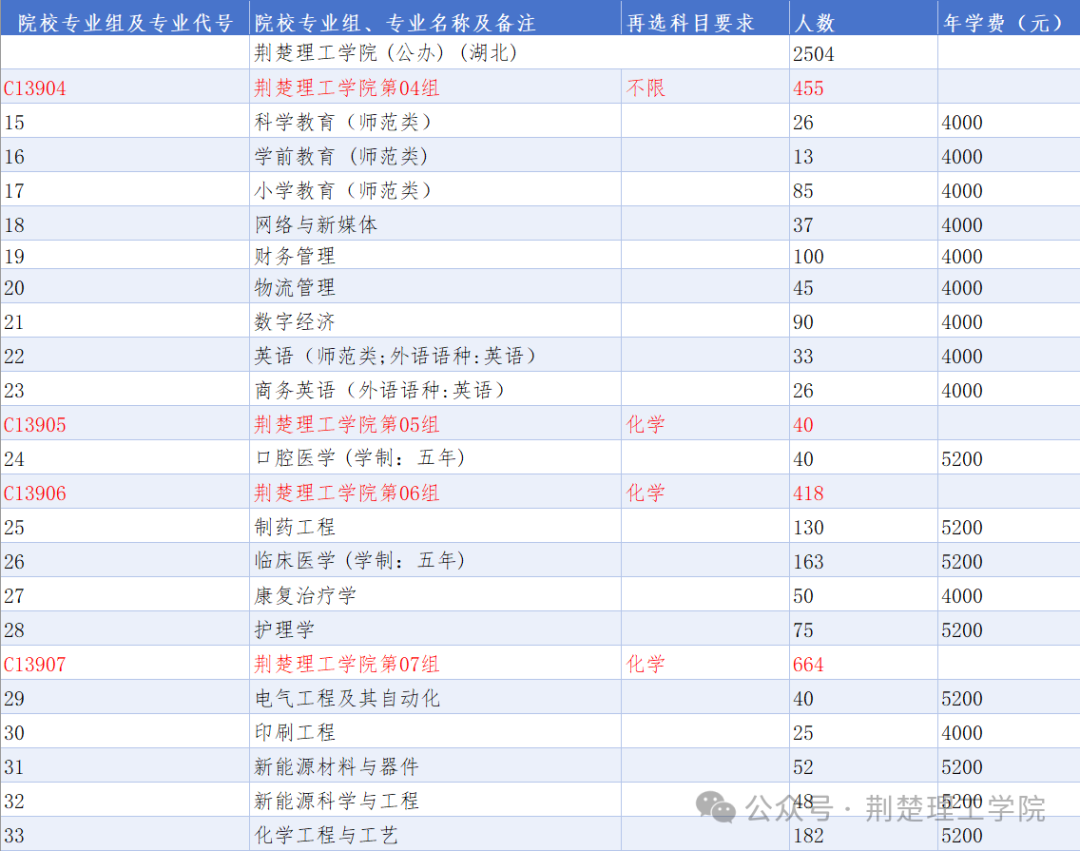Select header cell 再选科目要求
1080x851 pixels.
point(691,23)
